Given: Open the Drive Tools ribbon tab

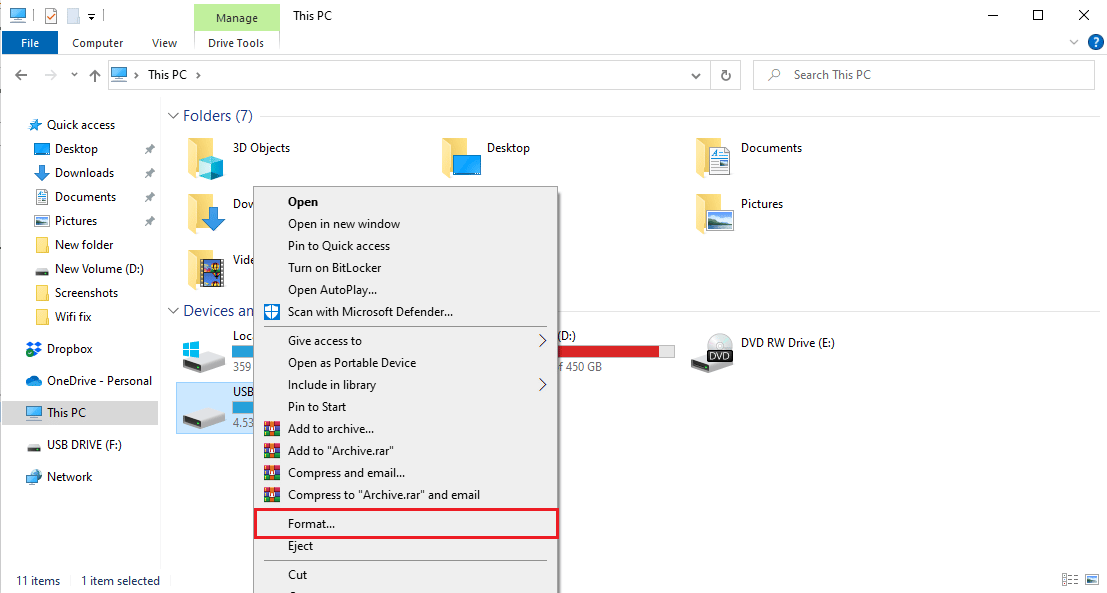Looking at the screenshot, I should 236,43.
